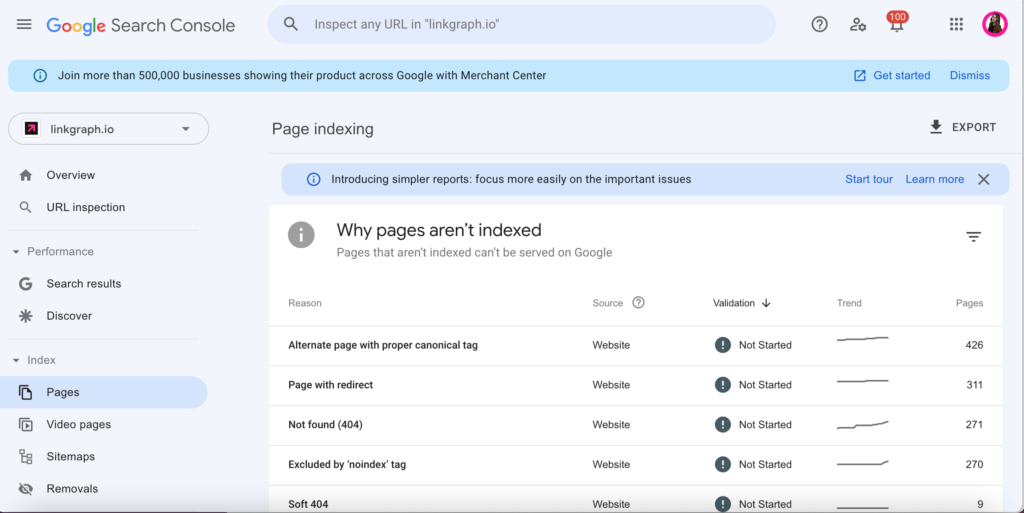Collapse the Index section
This screenshot has height=513, width=1024.
16,360
